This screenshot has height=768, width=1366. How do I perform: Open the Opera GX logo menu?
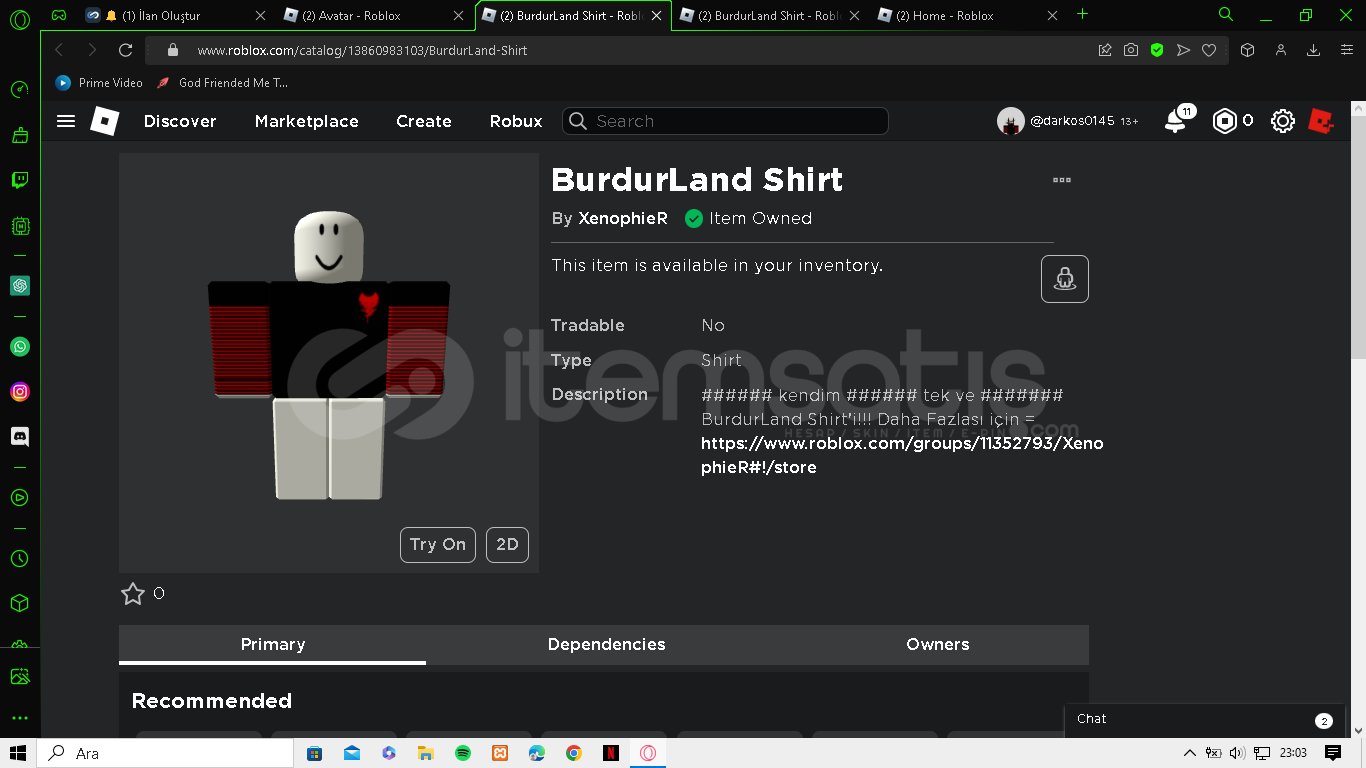pyautogui.click(x=19, y=17)
